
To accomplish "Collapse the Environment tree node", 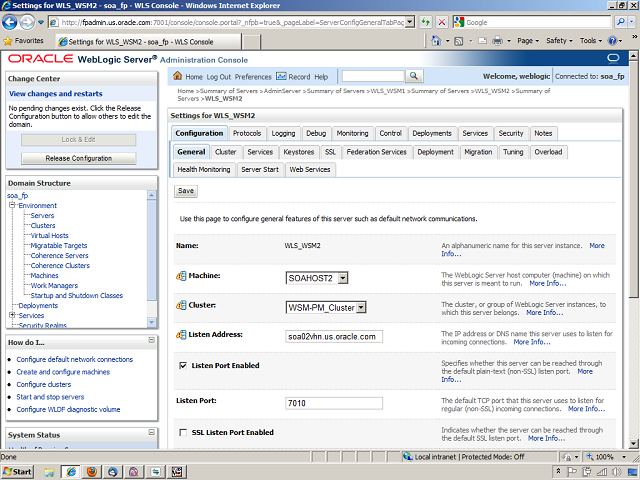I will [x=13, y=205].
